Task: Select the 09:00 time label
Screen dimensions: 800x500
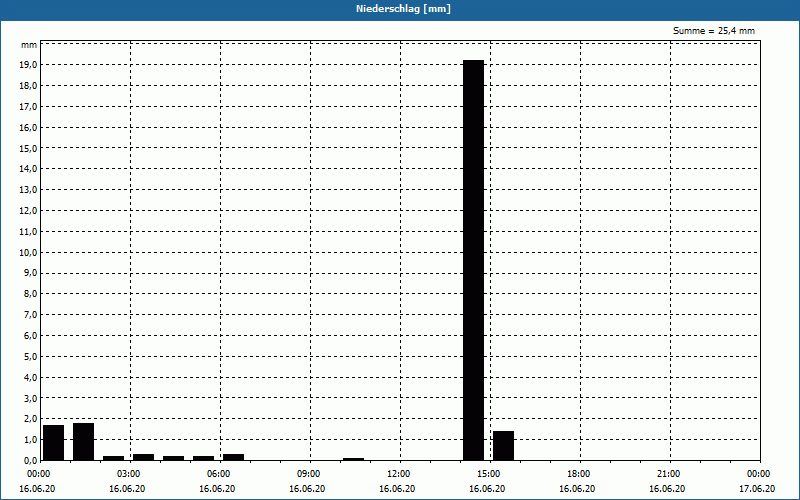Action: pos(311,474)
